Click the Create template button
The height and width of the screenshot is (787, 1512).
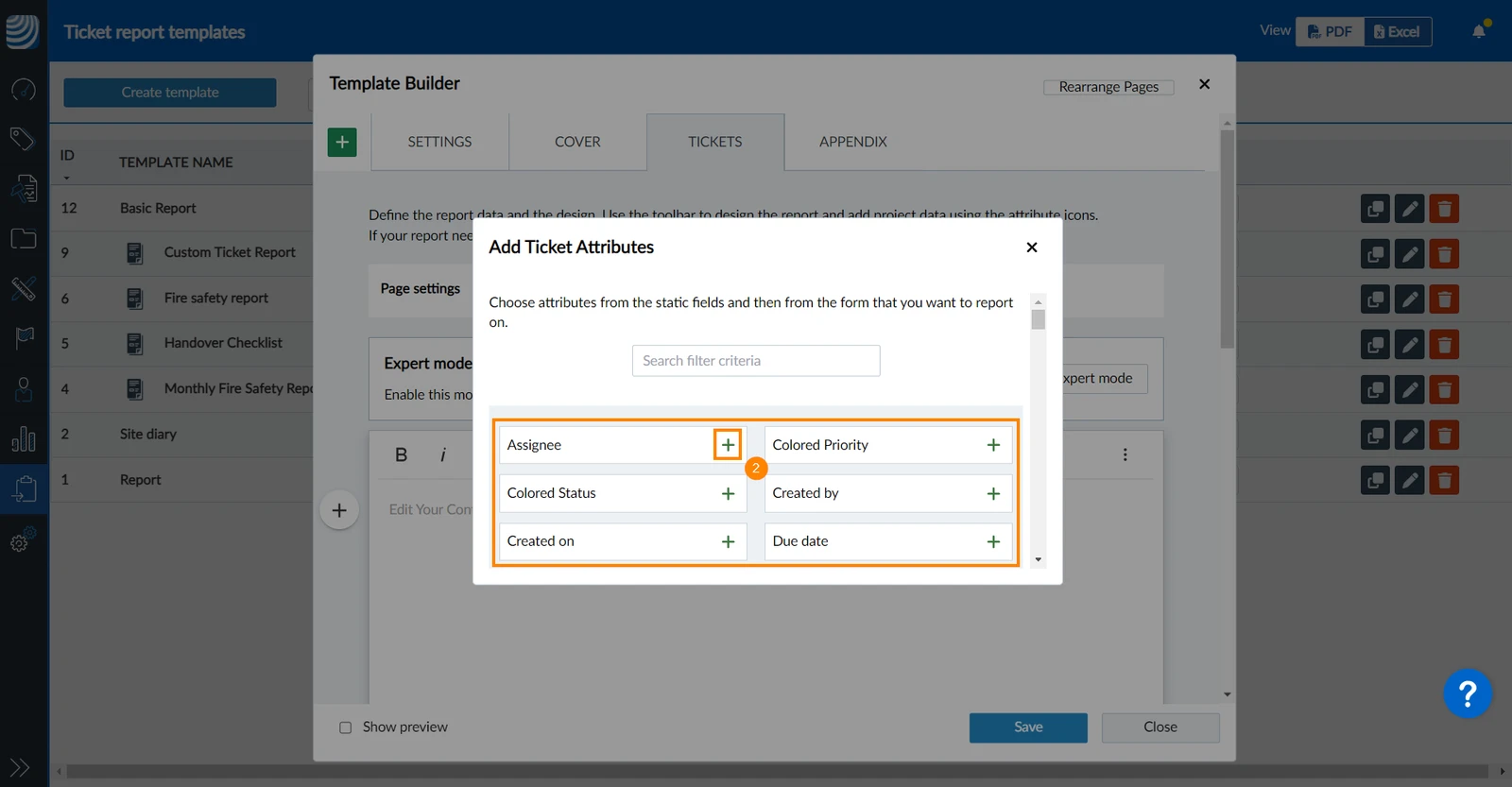pos(170,93)
